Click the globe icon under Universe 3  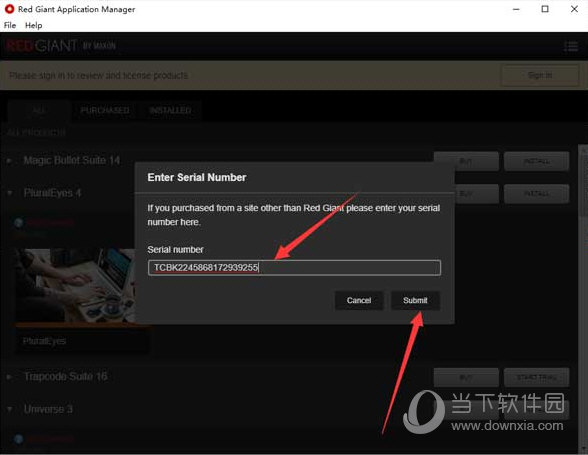coord(18,439)
